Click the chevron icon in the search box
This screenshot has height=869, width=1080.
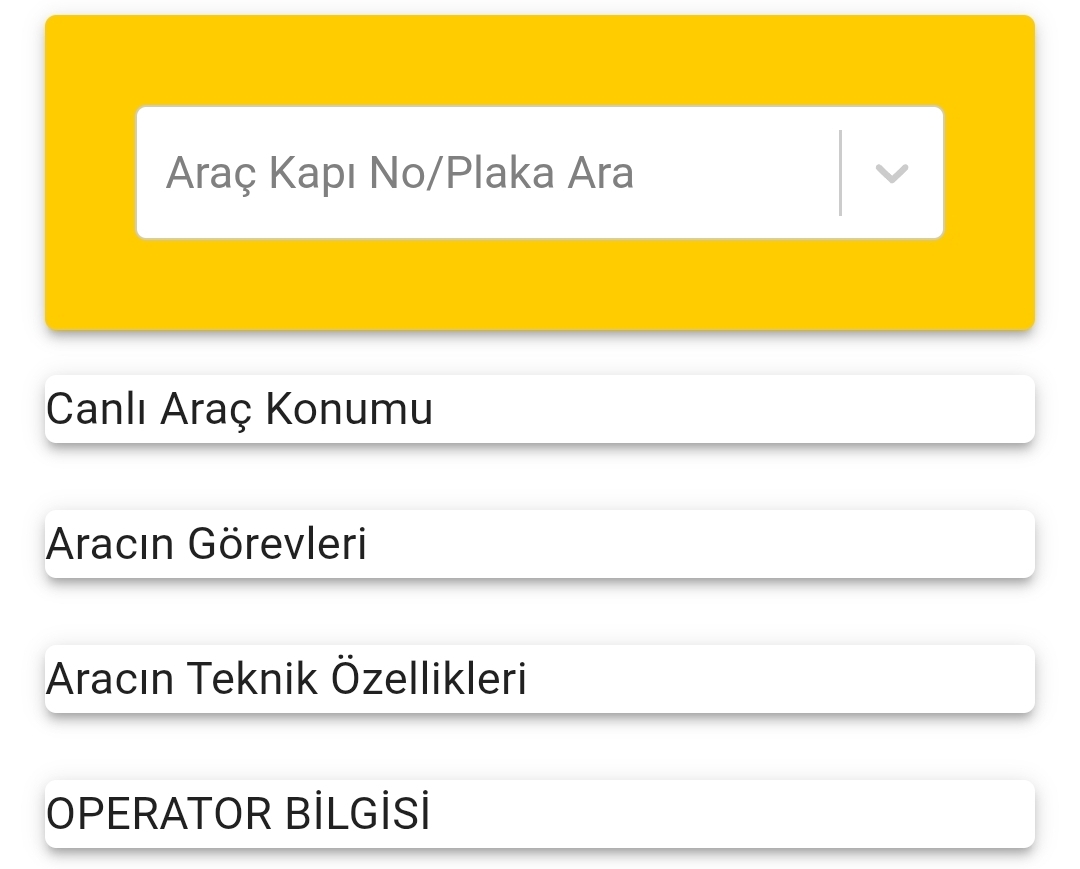891,173
